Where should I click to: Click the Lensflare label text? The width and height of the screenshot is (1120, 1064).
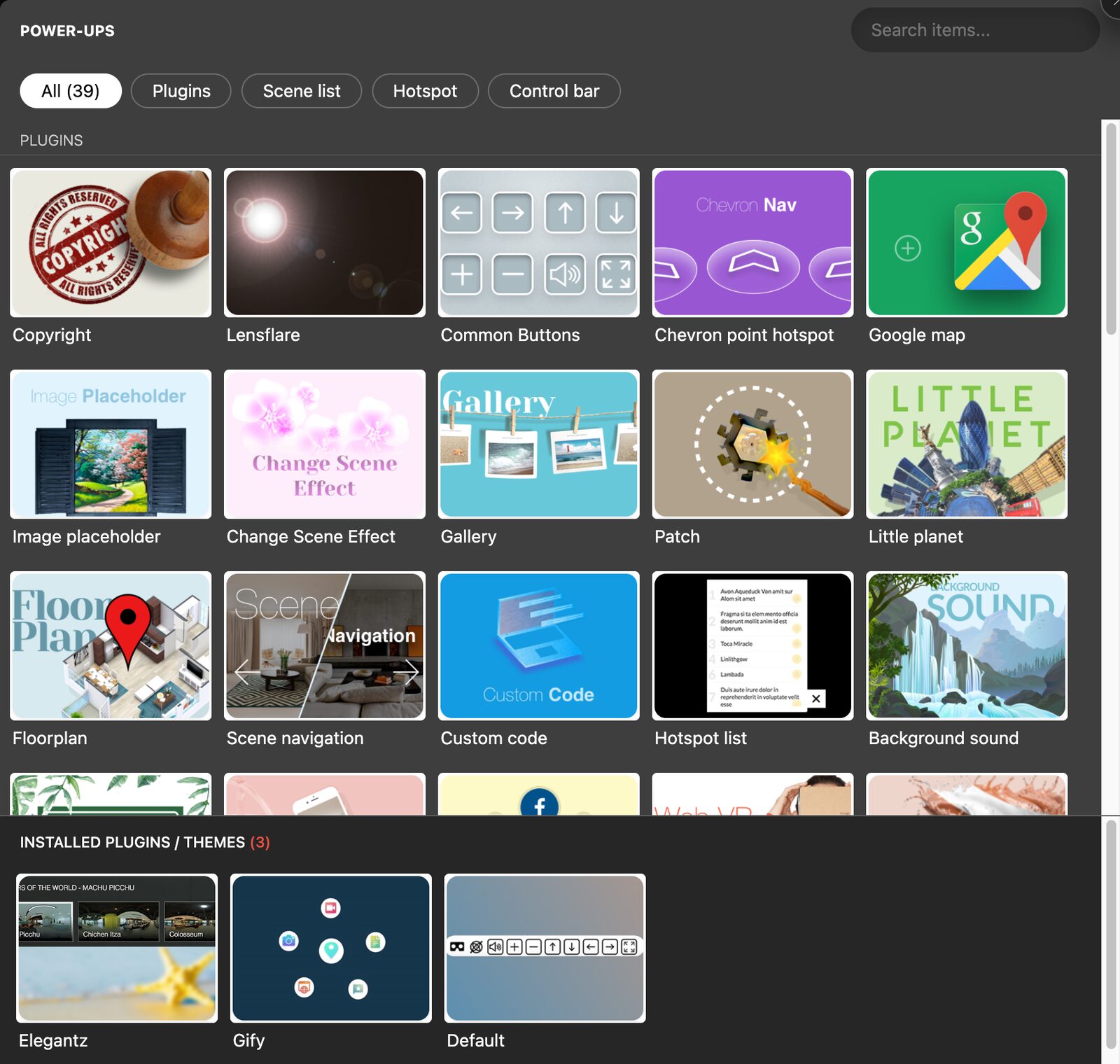263,335
